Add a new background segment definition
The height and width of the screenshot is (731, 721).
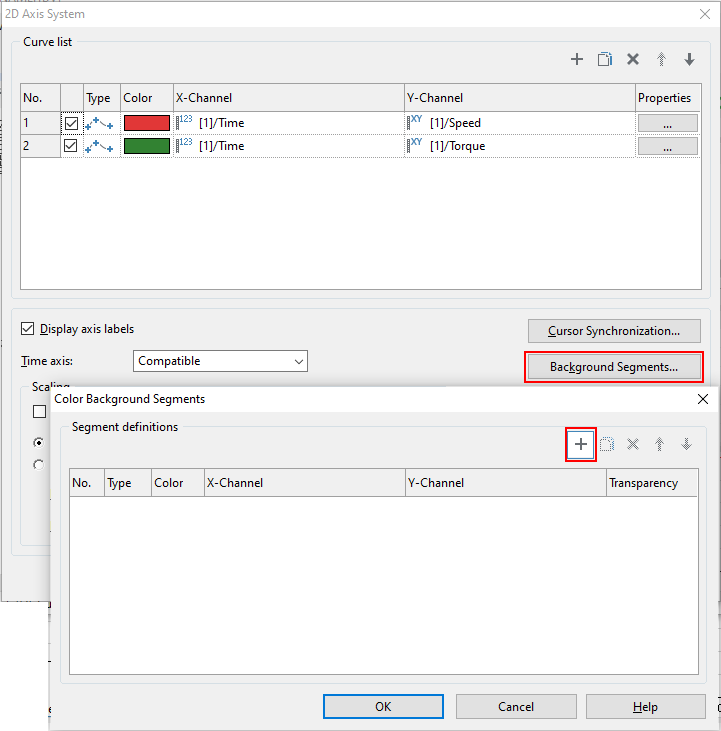pyautogui.click(x=581, y=444)
